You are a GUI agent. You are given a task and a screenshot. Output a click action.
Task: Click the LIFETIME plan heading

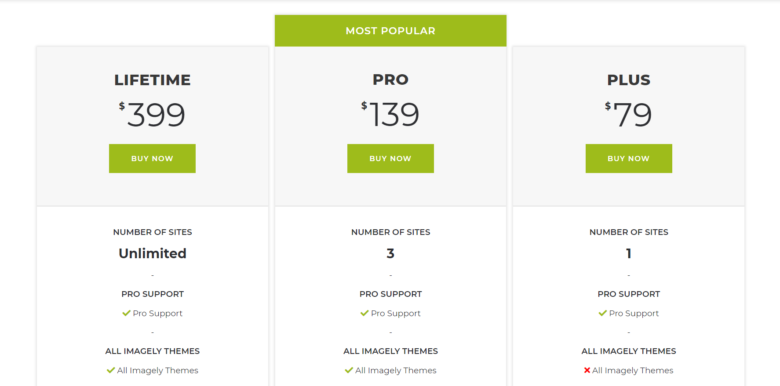coord(152,80)
